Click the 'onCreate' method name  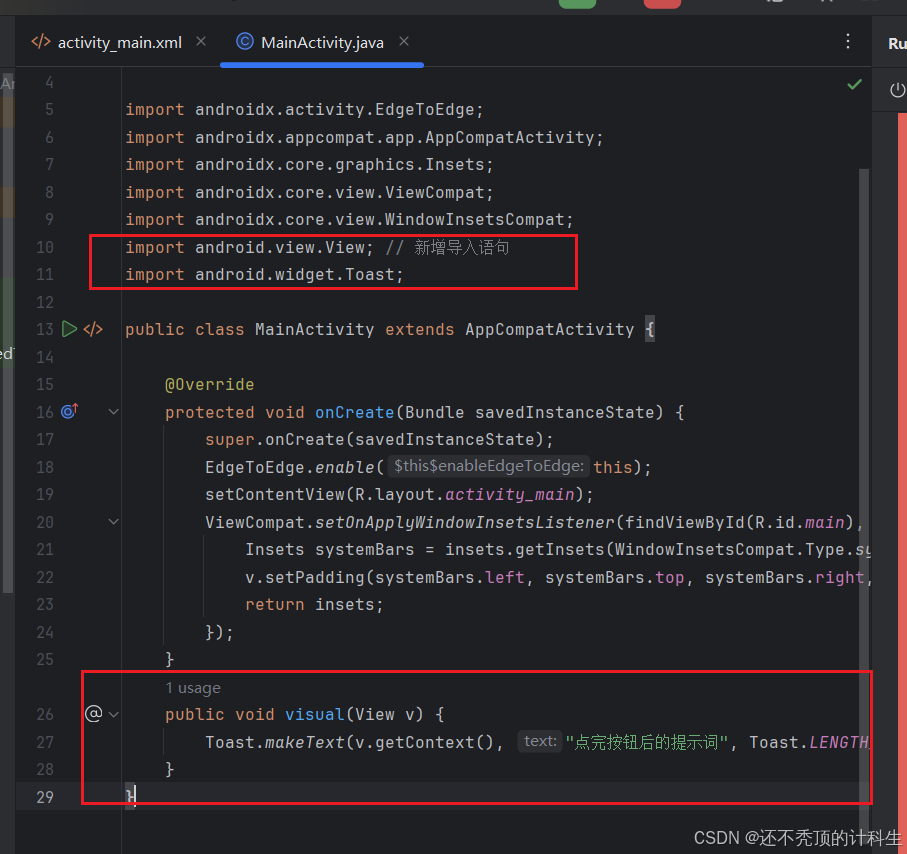[354, 413]
